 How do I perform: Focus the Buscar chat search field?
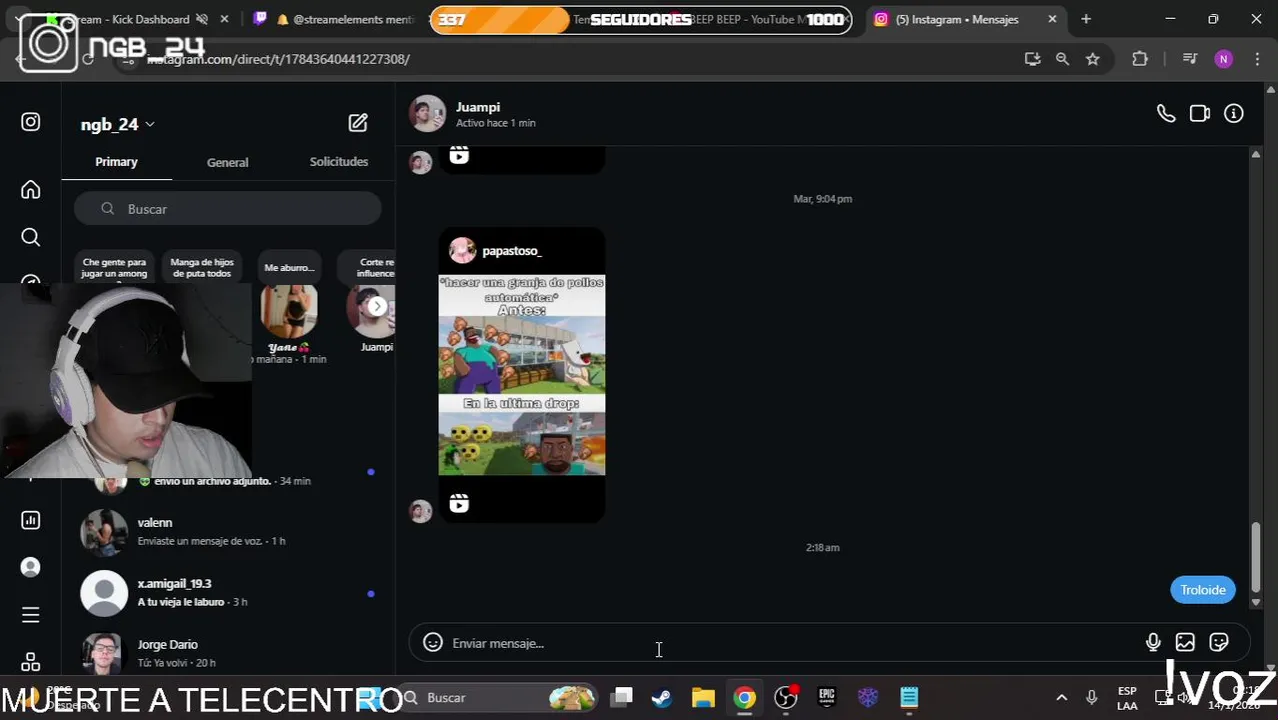pyautogui.click(x=228, y=209)
